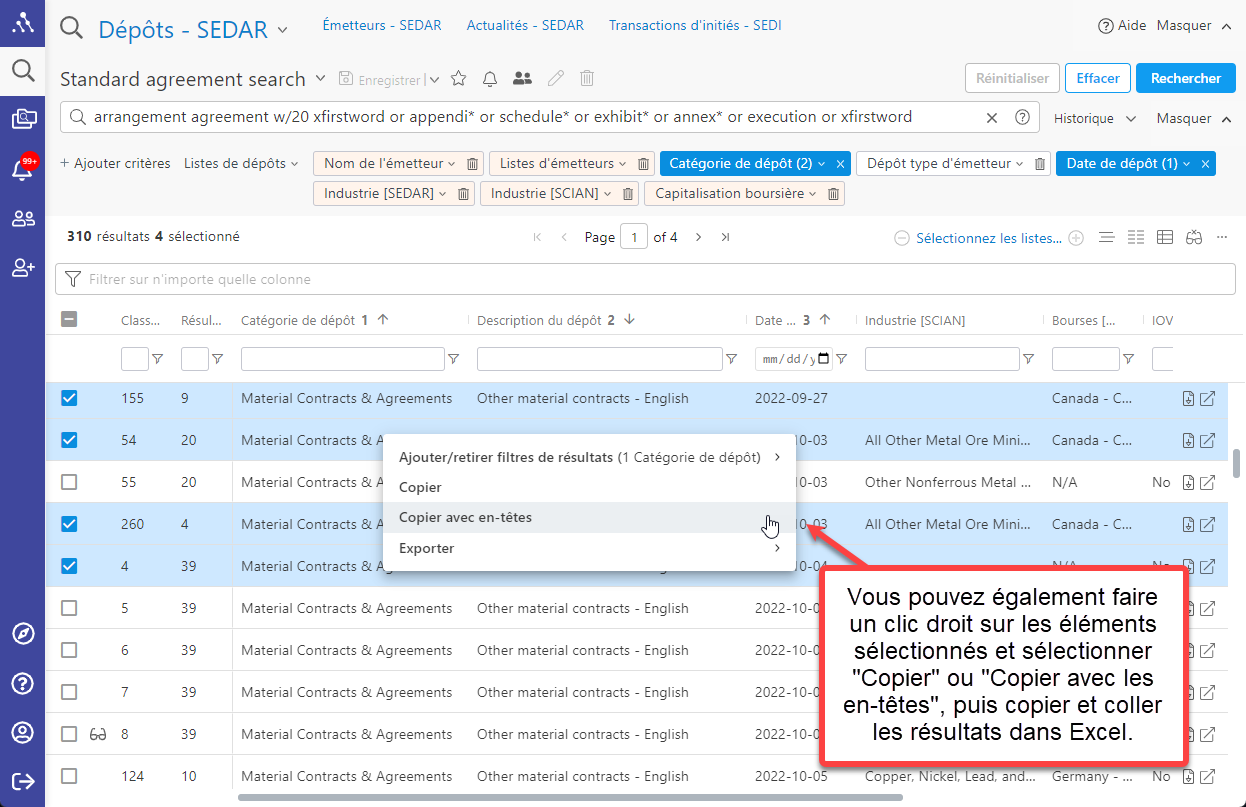This screenshot has height=807, width=1246.
Task: Click Ajouter critères link
Action: click(x=115, y=163)
